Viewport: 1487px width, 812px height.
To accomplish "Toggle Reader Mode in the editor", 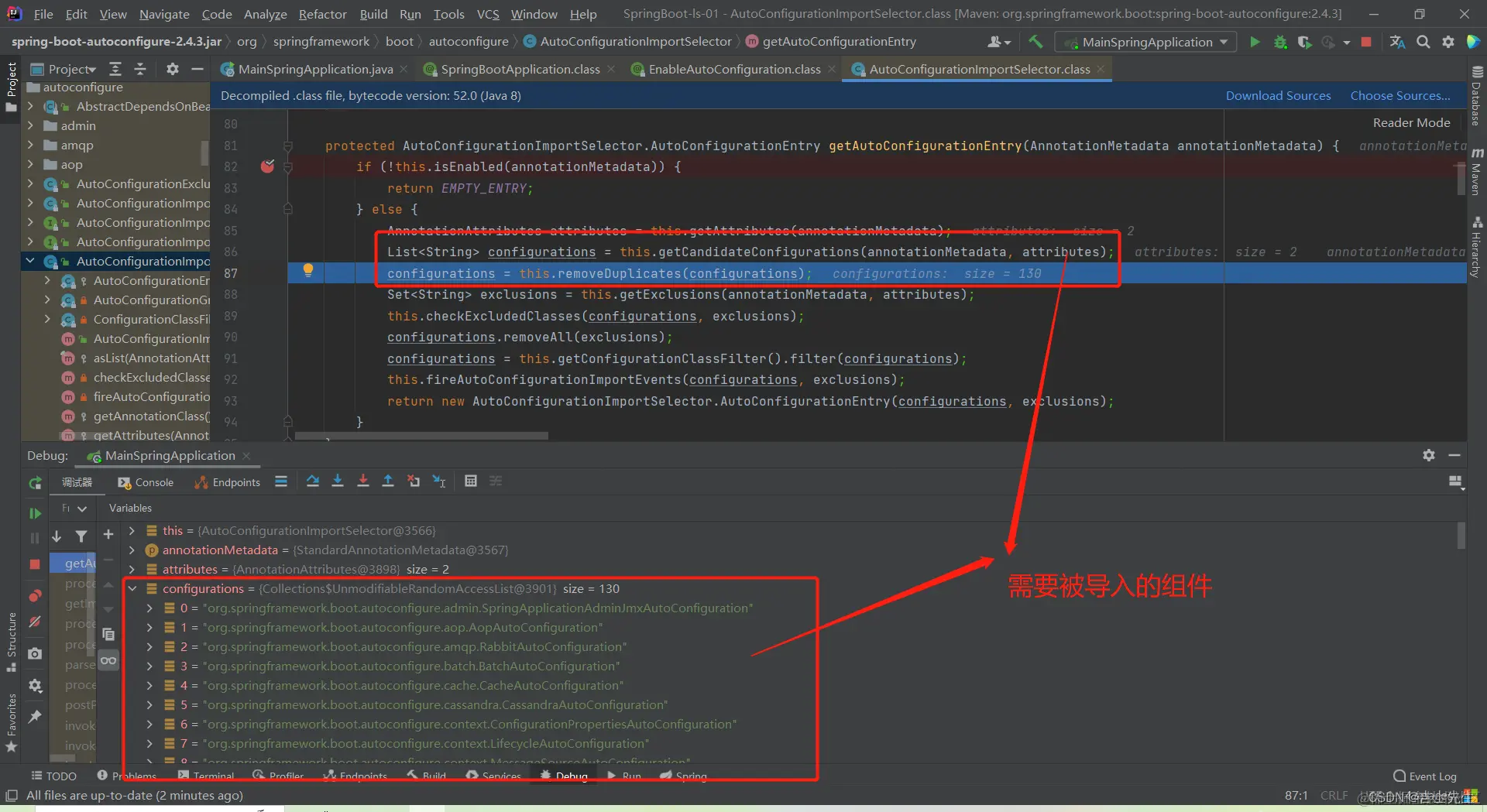I will (1411, 122).
